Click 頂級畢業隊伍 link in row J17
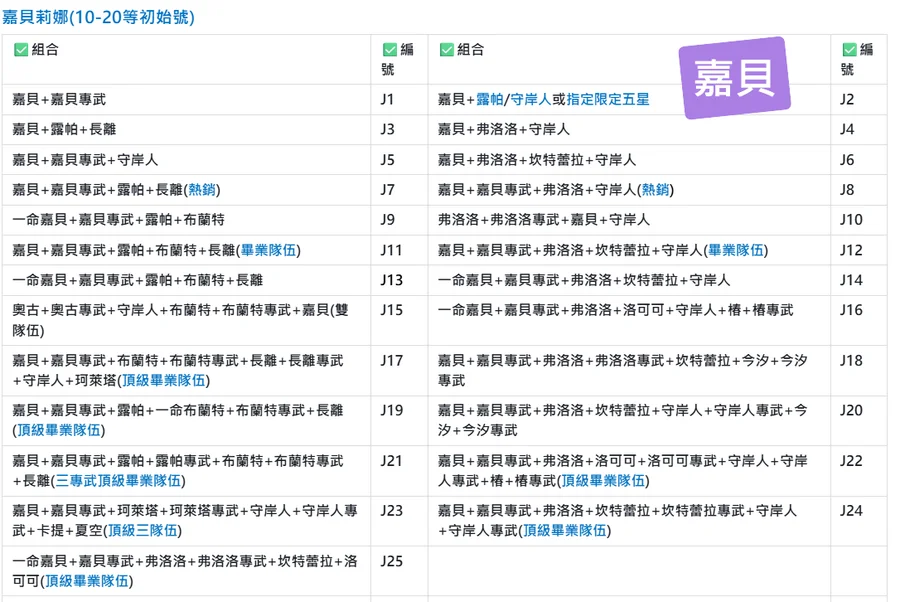The height and width of the screenshot is (602, 900). tap(164, 380)
